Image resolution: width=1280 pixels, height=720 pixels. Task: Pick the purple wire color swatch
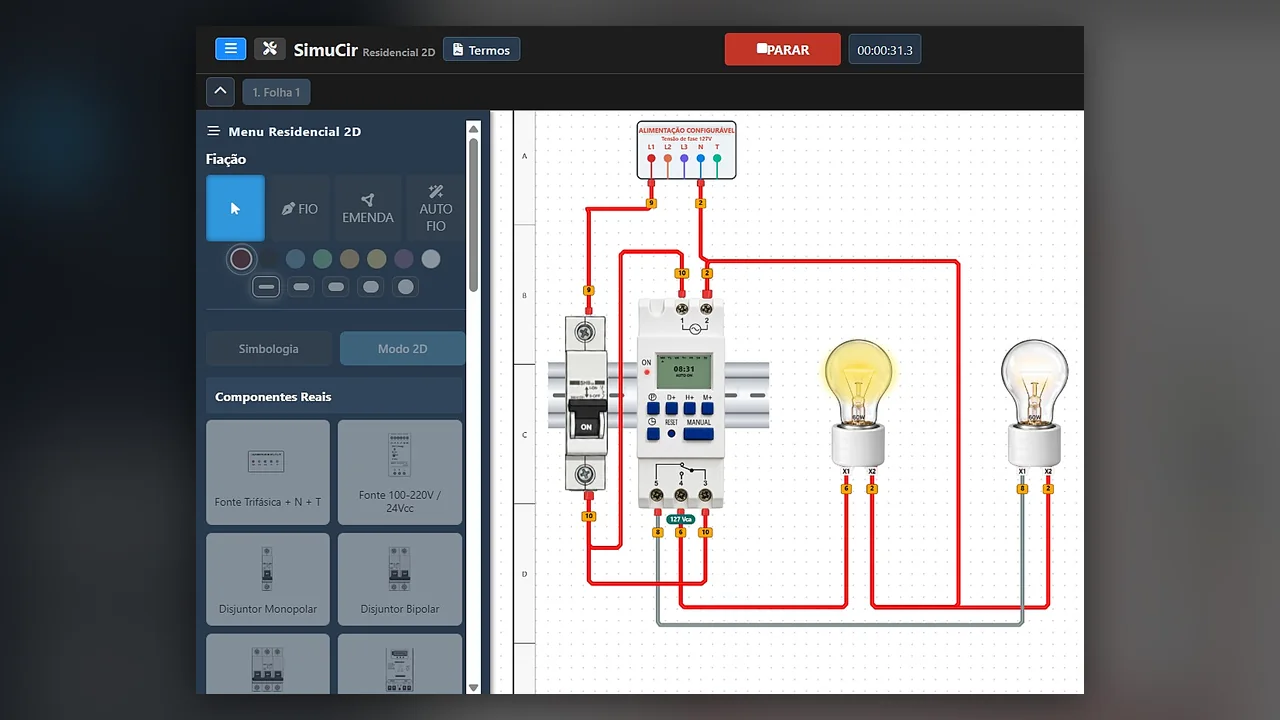pos(404,259)
